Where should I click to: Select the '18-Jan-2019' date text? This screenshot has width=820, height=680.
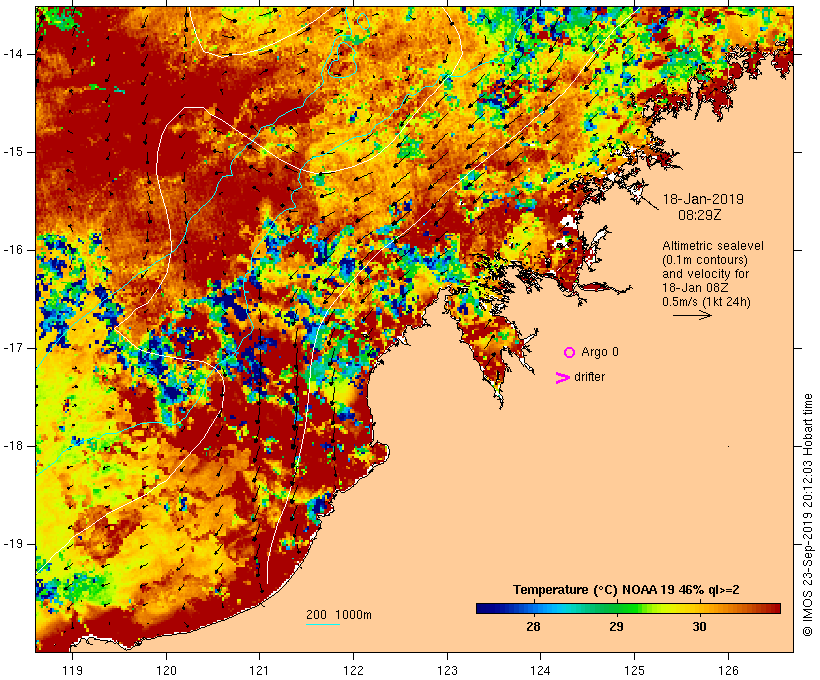coord(703,199)
